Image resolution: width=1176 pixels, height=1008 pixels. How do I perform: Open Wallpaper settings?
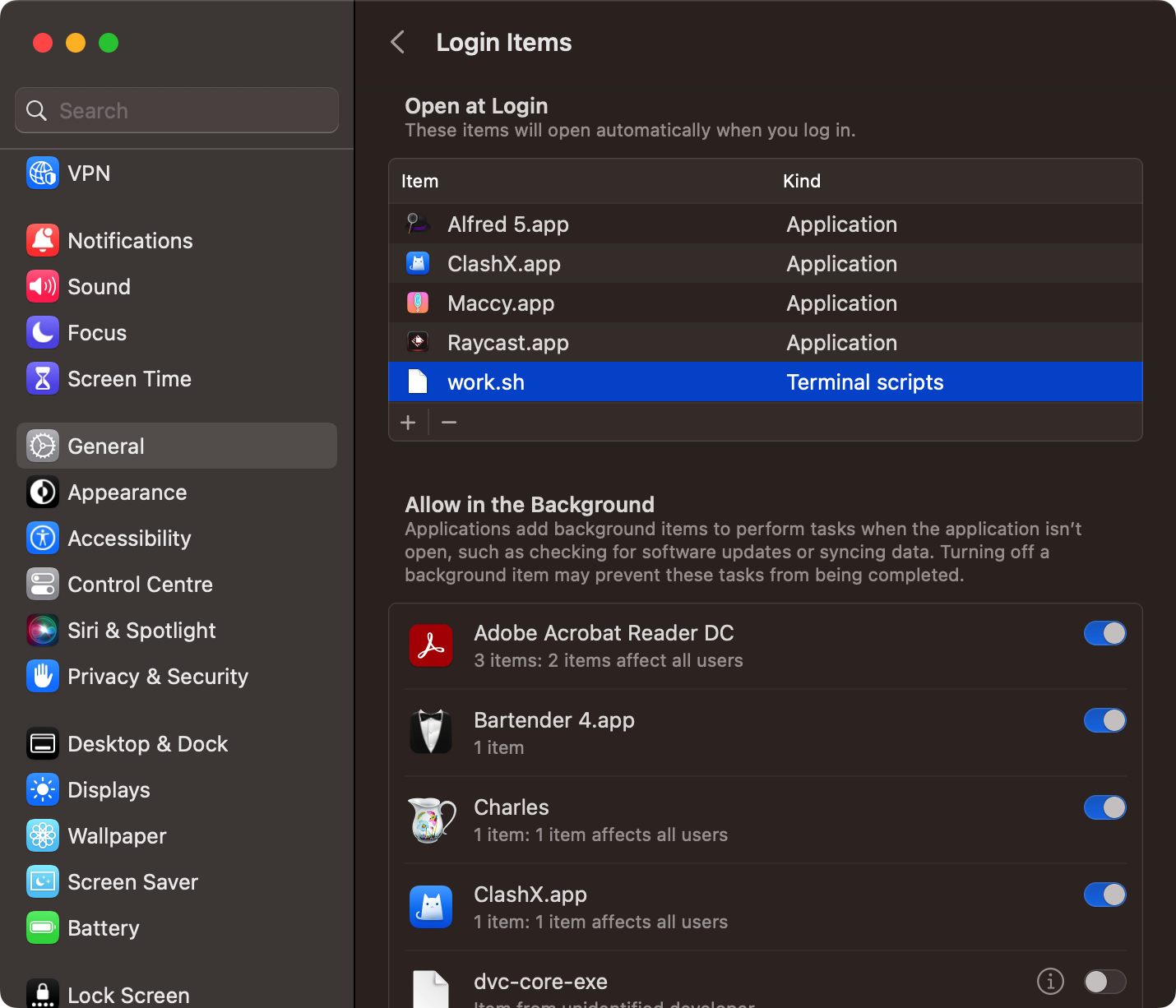tap(177, 836)
